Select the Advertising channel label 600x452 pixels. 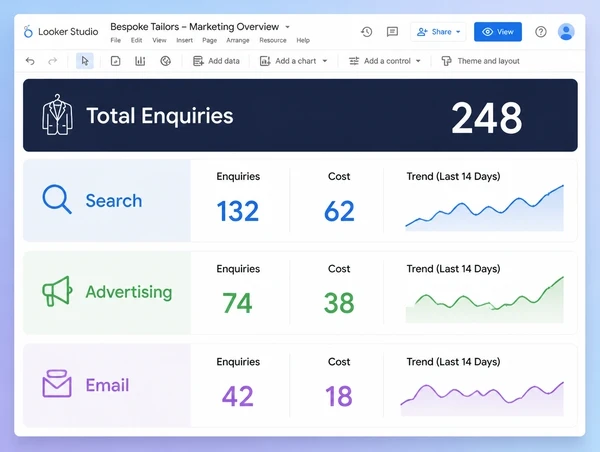point(129,292)
